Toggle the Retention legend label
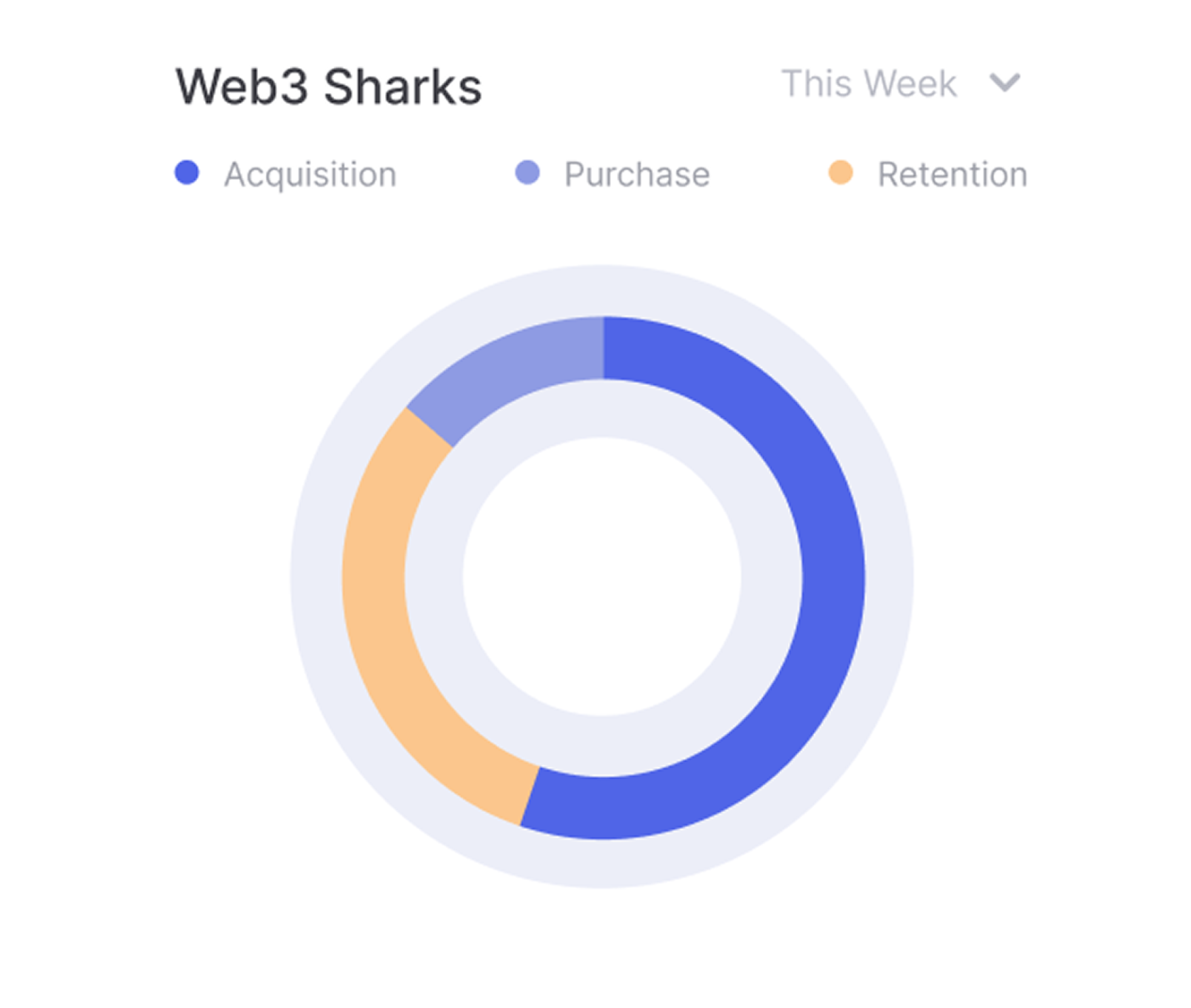The width and height of the screenshot is (1191, 1008). [x=952, y=175]
